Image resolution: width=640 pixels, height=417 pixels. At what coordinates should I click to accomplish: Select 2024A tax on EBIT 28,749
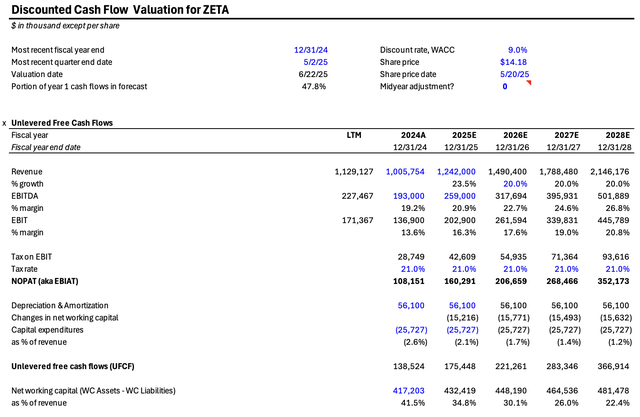click(x=411, y=257)
